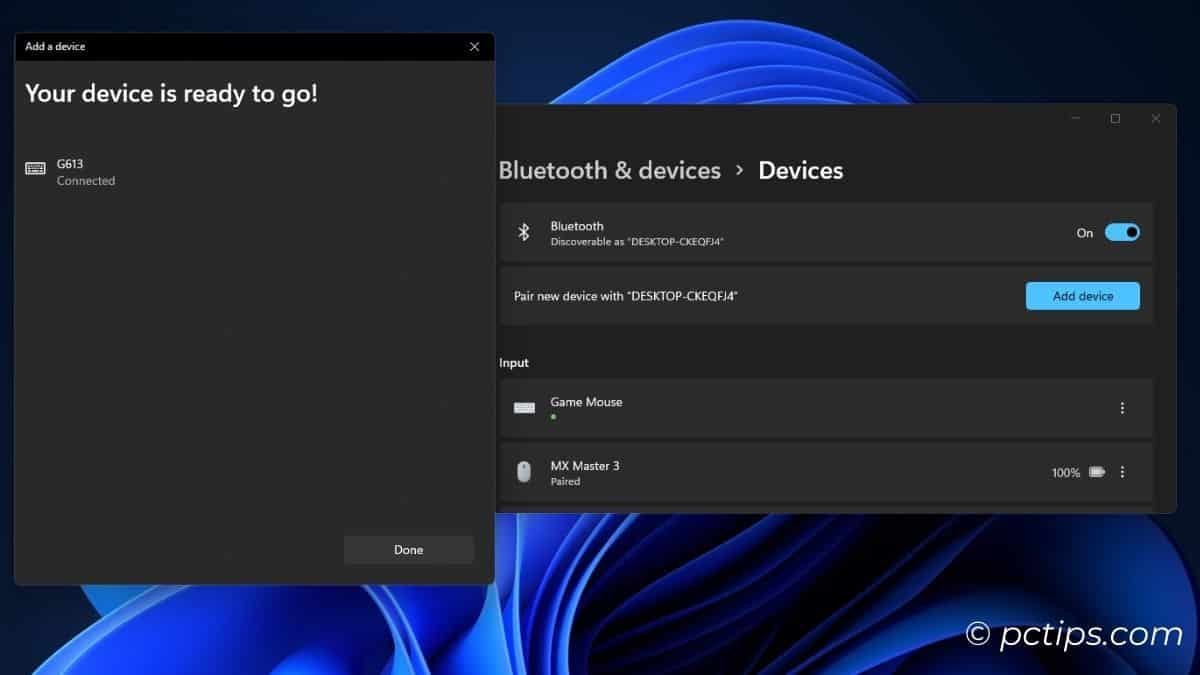Click the Add a device title bar text
The image size is (1200, 675).
pos(55,46)
